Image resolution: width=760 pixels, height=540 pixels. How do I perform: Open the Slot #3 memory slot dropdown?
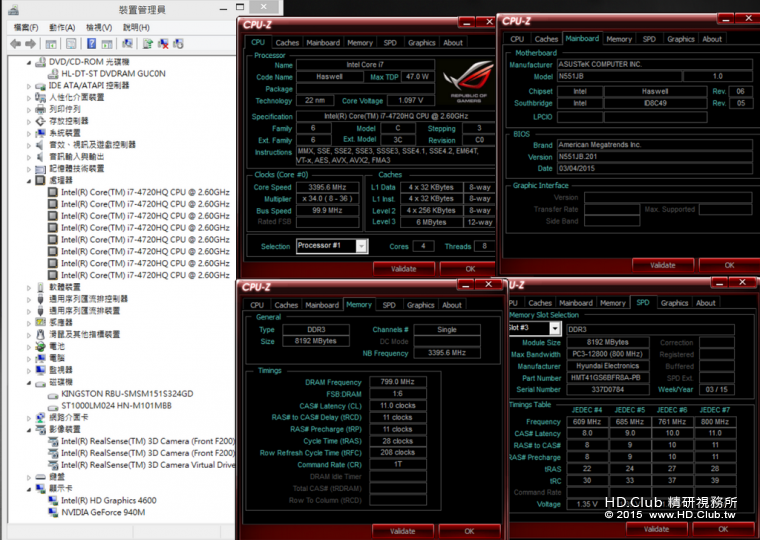[554, 328]
